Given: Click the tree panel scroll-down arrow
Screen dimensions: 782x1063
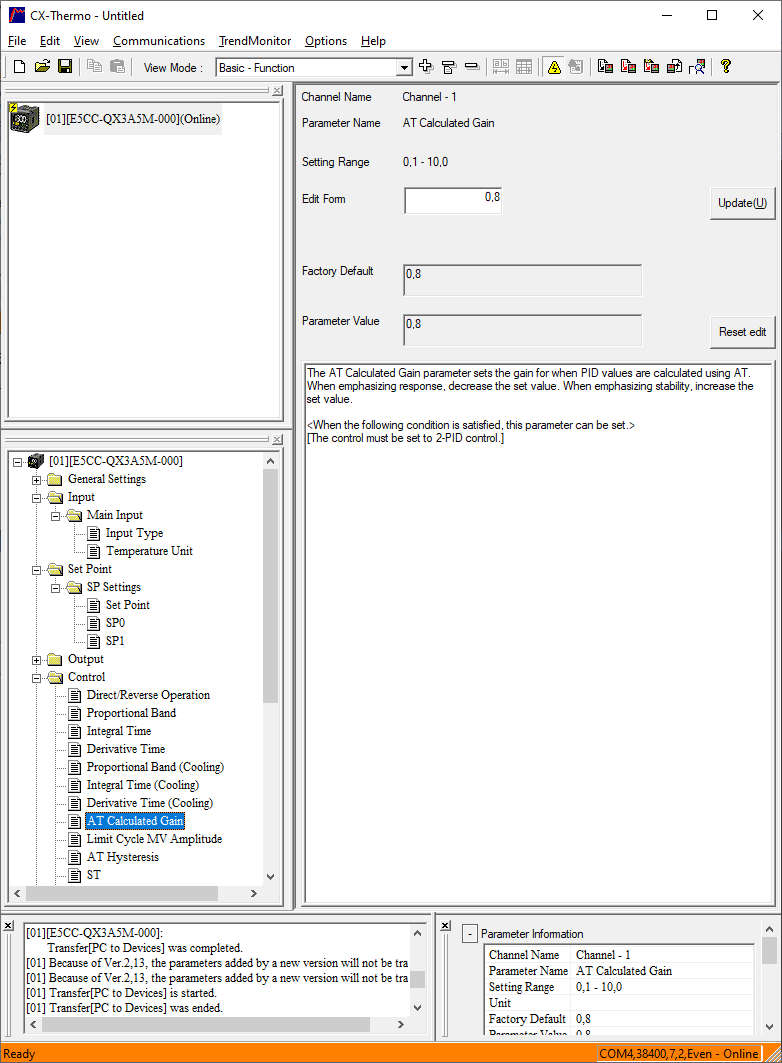Looking at the screenshot, I should click(x=270, y=877).
